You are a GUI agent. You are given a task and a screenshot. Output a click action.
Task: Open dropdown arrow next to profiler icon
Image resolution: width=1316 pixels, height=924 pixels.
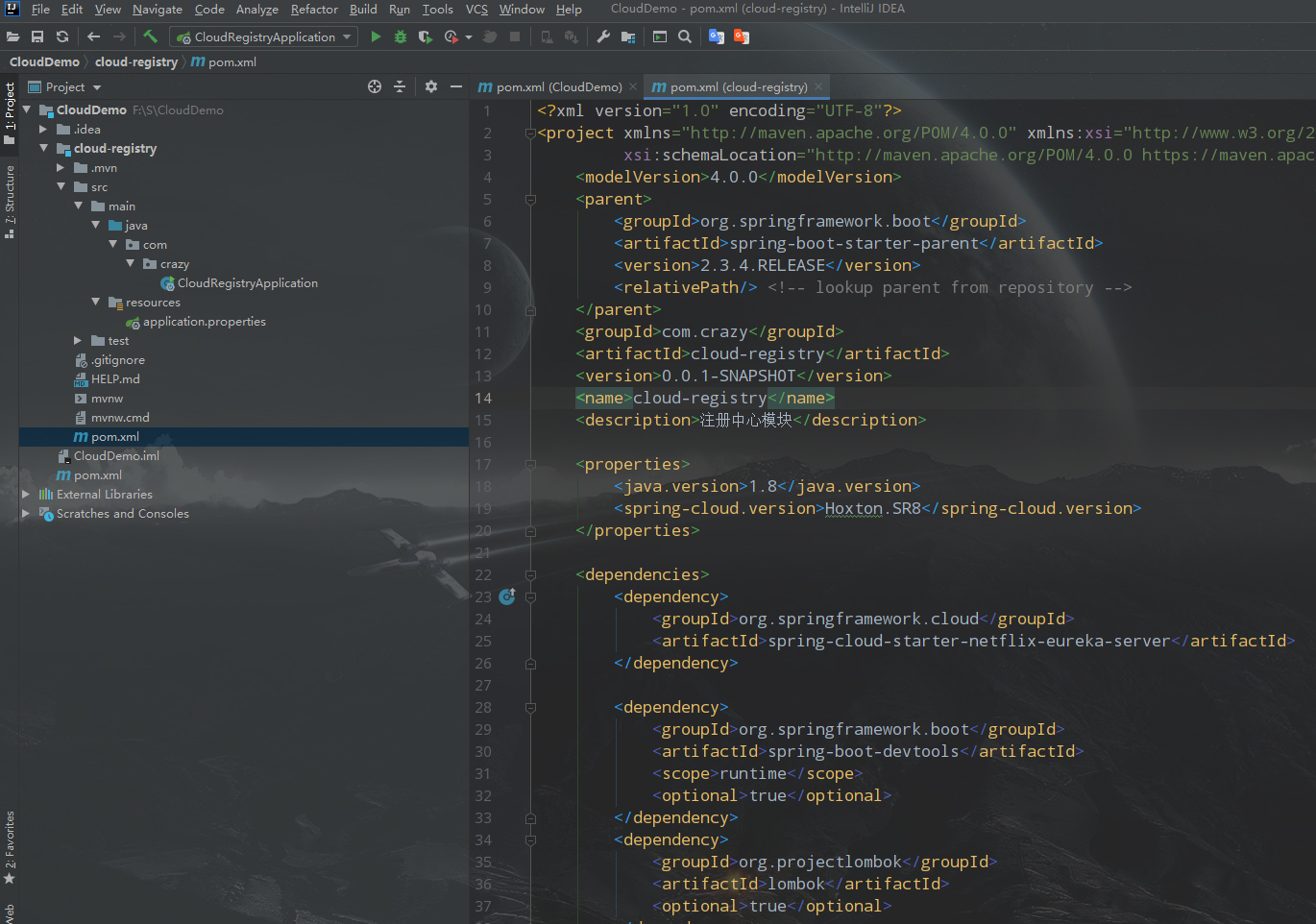(469, 36)
